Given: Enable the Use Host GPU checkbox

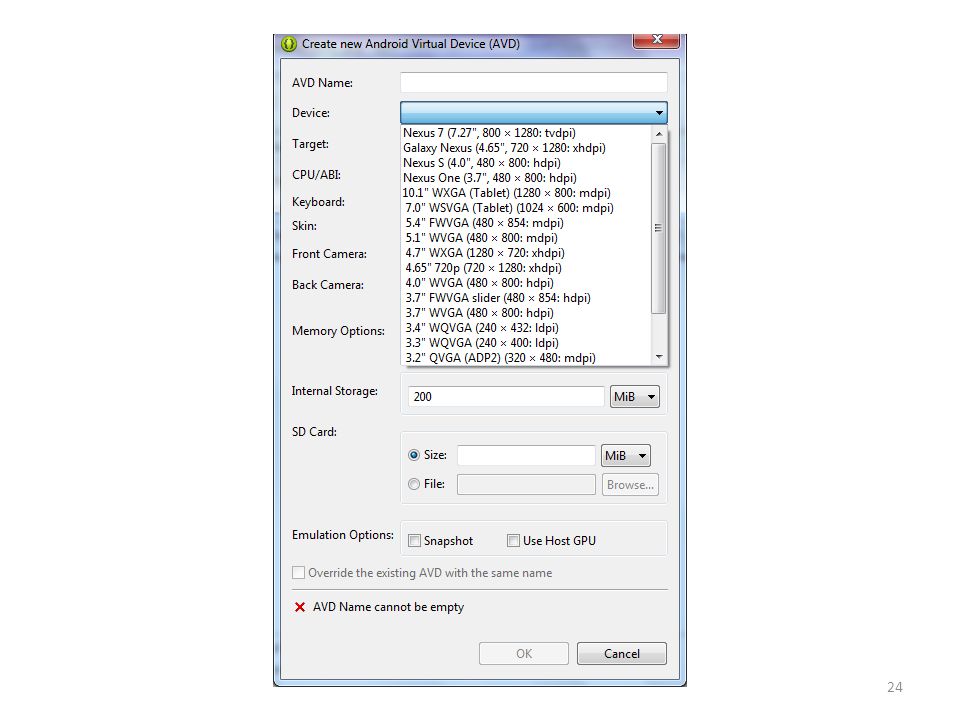Looking at the screenshot, I should click(x=514, y=541).
